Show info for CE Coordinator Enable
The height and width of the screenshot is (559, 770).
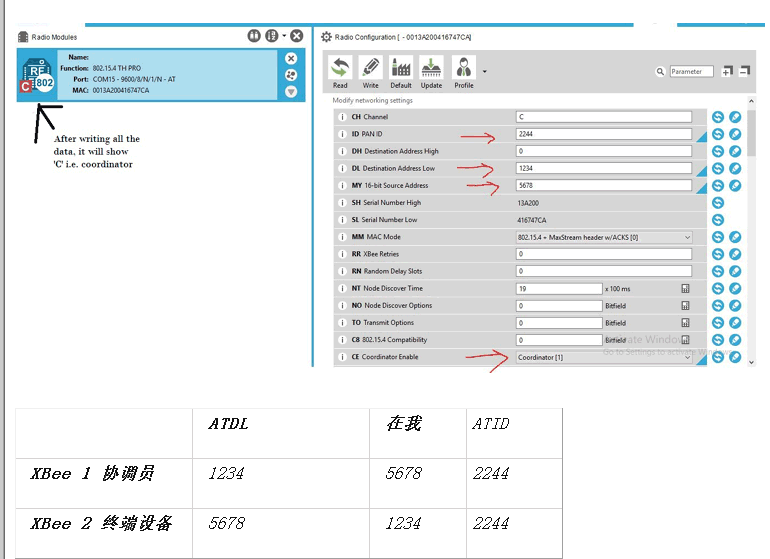342,357
